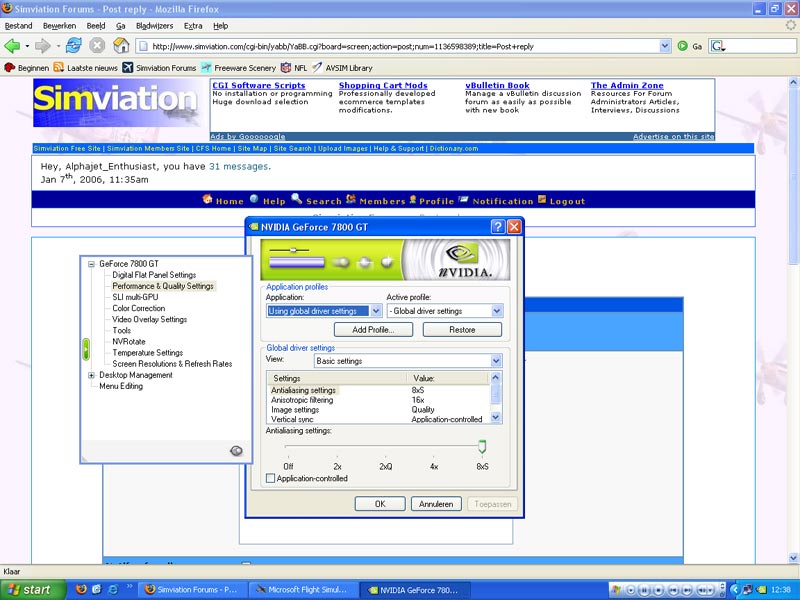Open the Bladwijzers menu
Screen dimensions: 800x600
155,25
